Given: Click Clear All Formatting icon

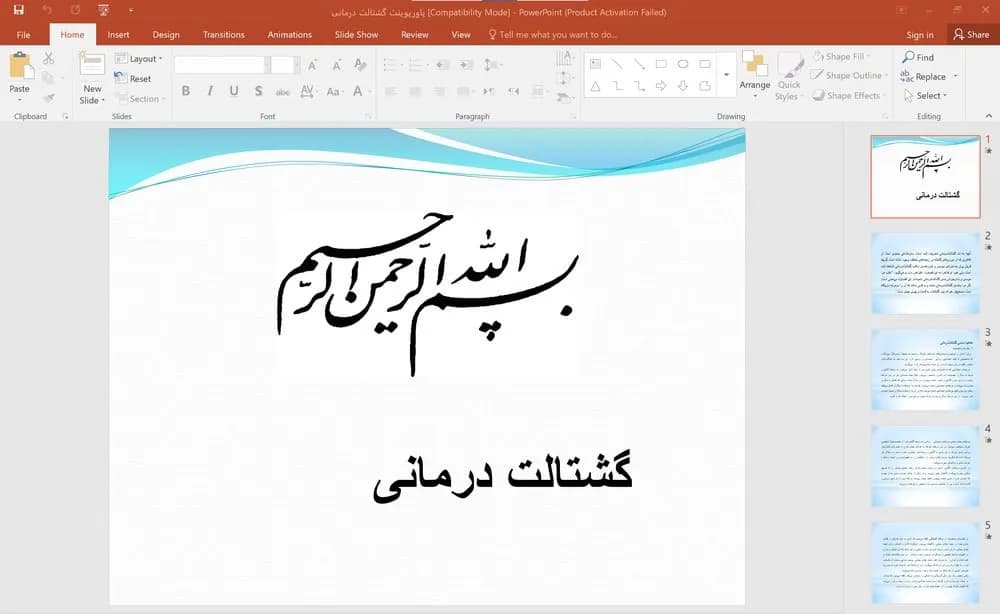Looking at the screenshot, I should (x=360, y=64).
